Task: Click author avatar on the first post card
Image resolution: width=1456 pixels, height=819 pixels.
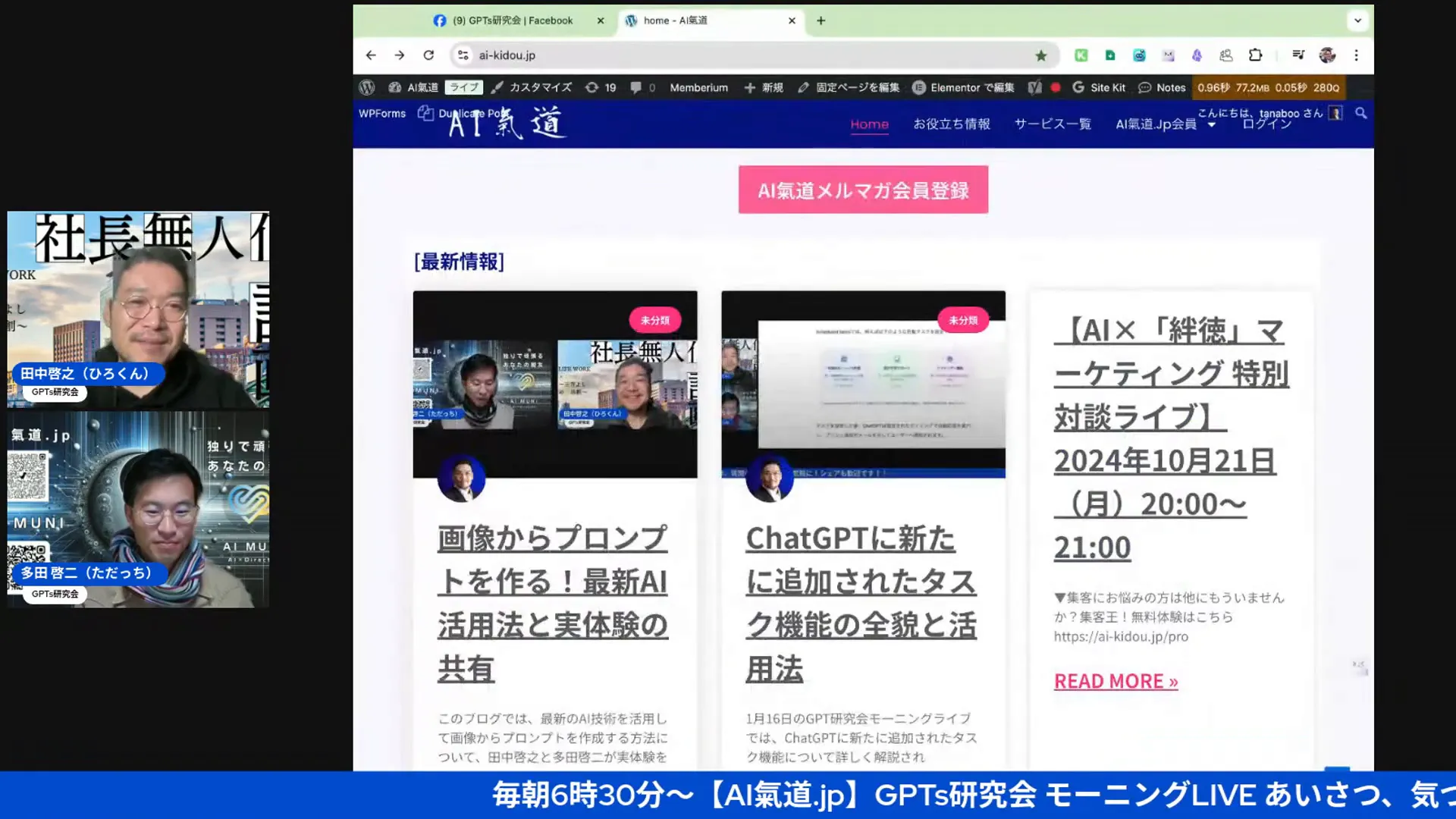Action: 461,479
